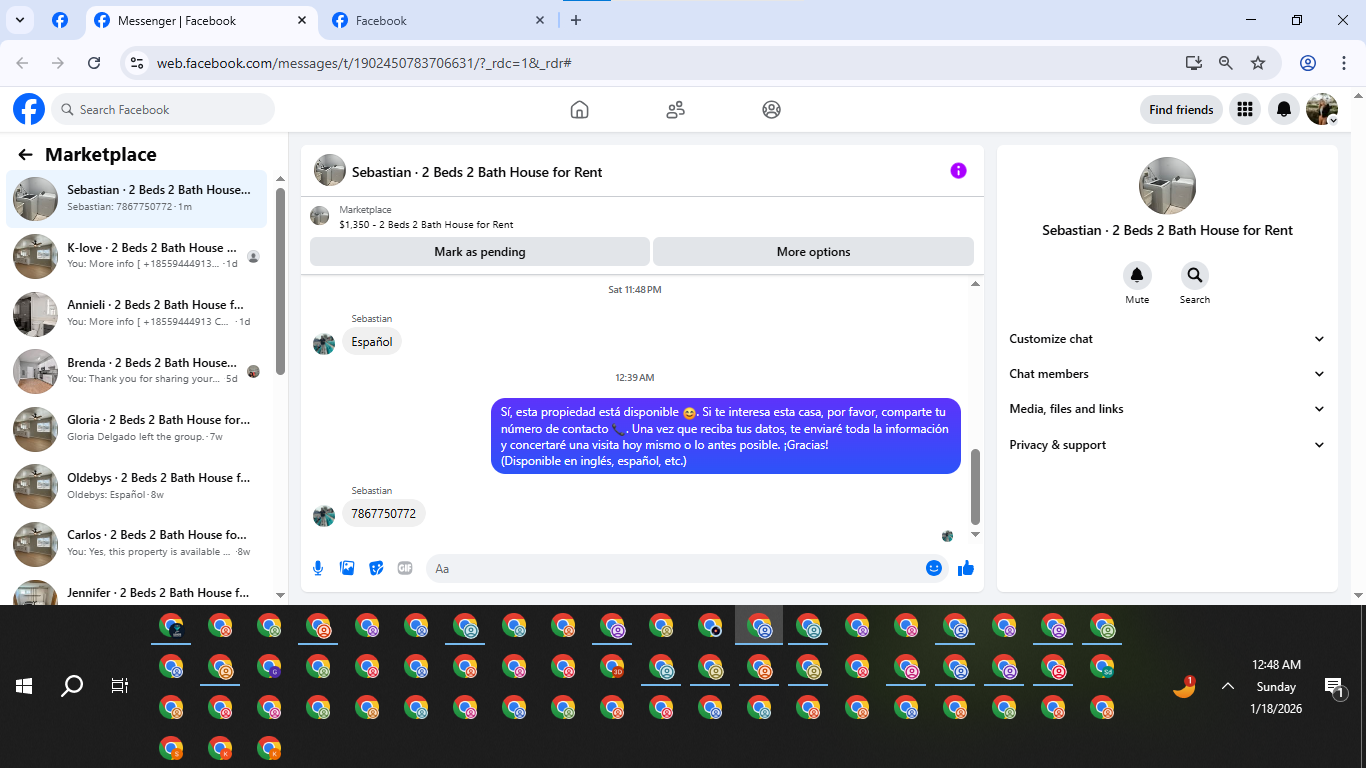Close the Messenger | Facebook tab
This screenshot has width=1366, height=768.
(x=303, y=20)
